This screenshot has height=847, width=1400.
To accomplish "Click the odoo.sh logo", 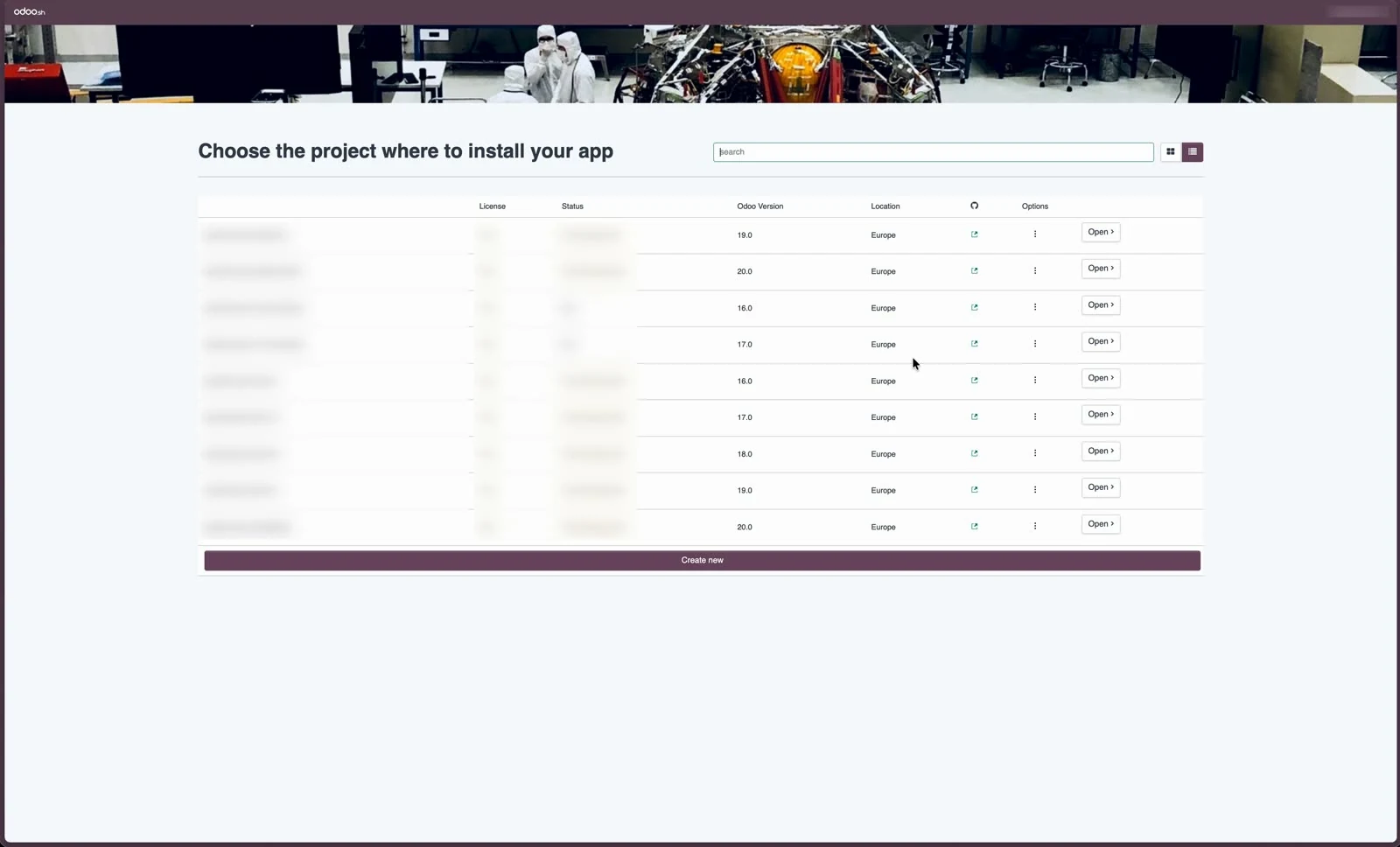I will pos(29,11).
